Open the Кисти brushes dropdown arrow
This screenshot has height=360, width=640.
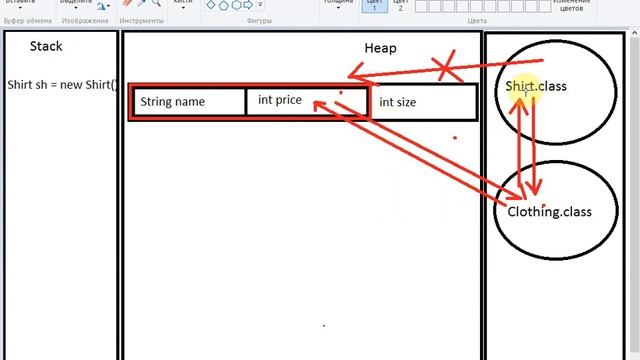point(183,8)
